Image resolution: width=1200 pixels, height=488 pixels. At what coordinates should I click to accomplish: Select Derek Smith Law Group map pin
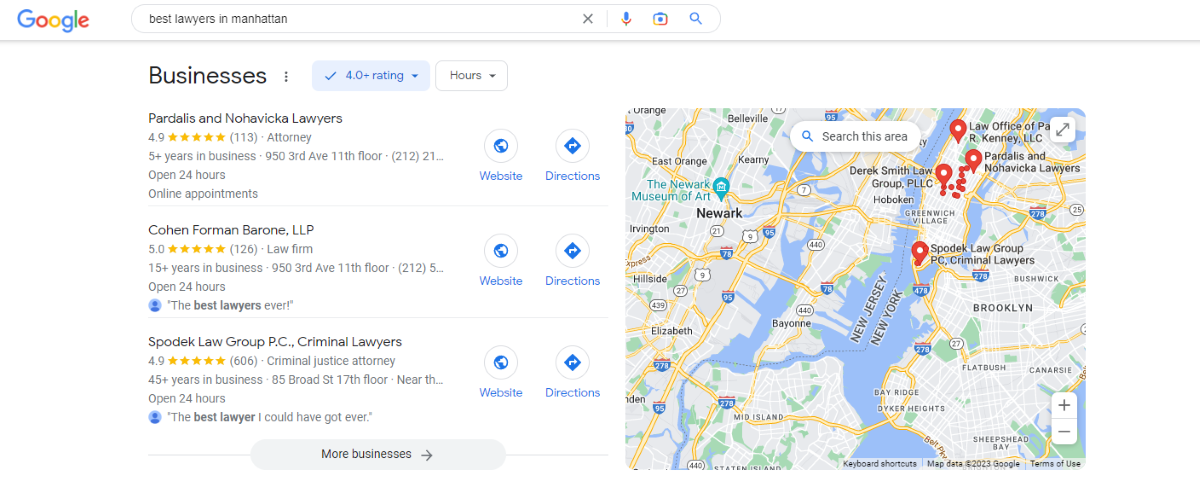point(942,177)
